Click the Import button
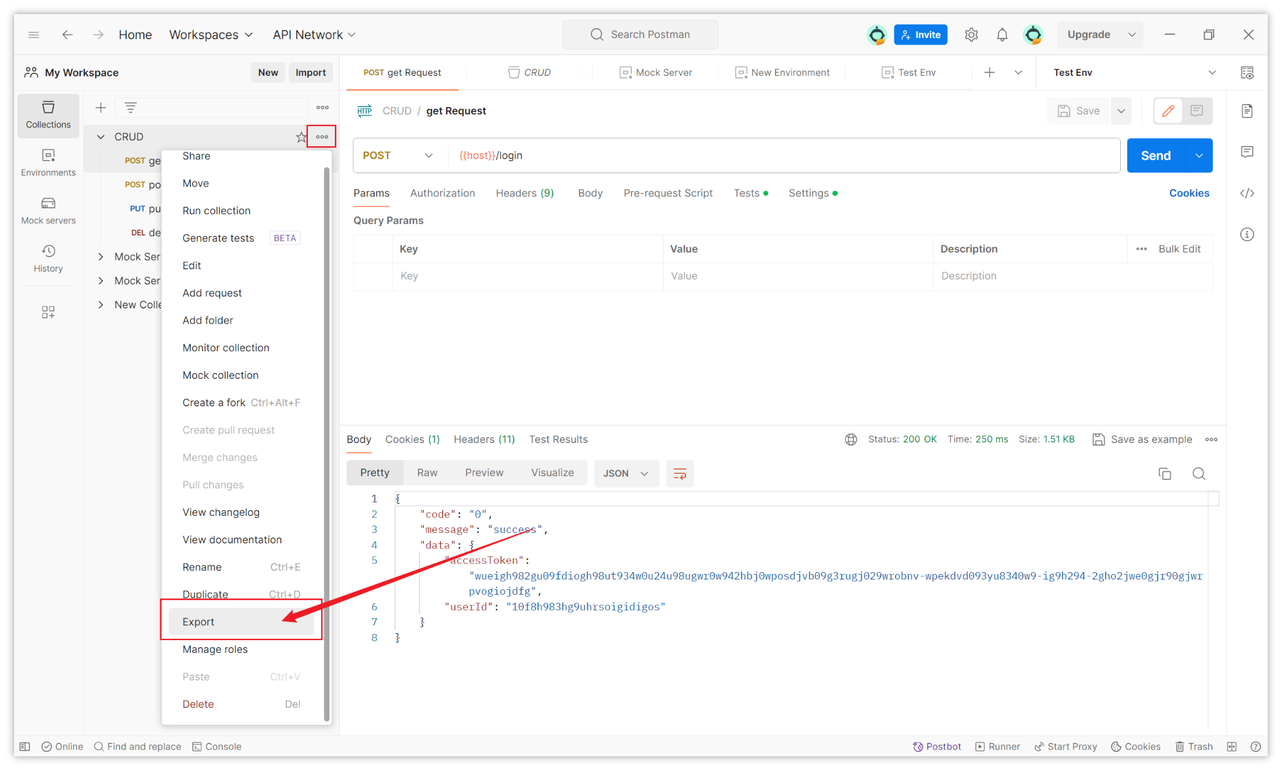 click(311, 72)
